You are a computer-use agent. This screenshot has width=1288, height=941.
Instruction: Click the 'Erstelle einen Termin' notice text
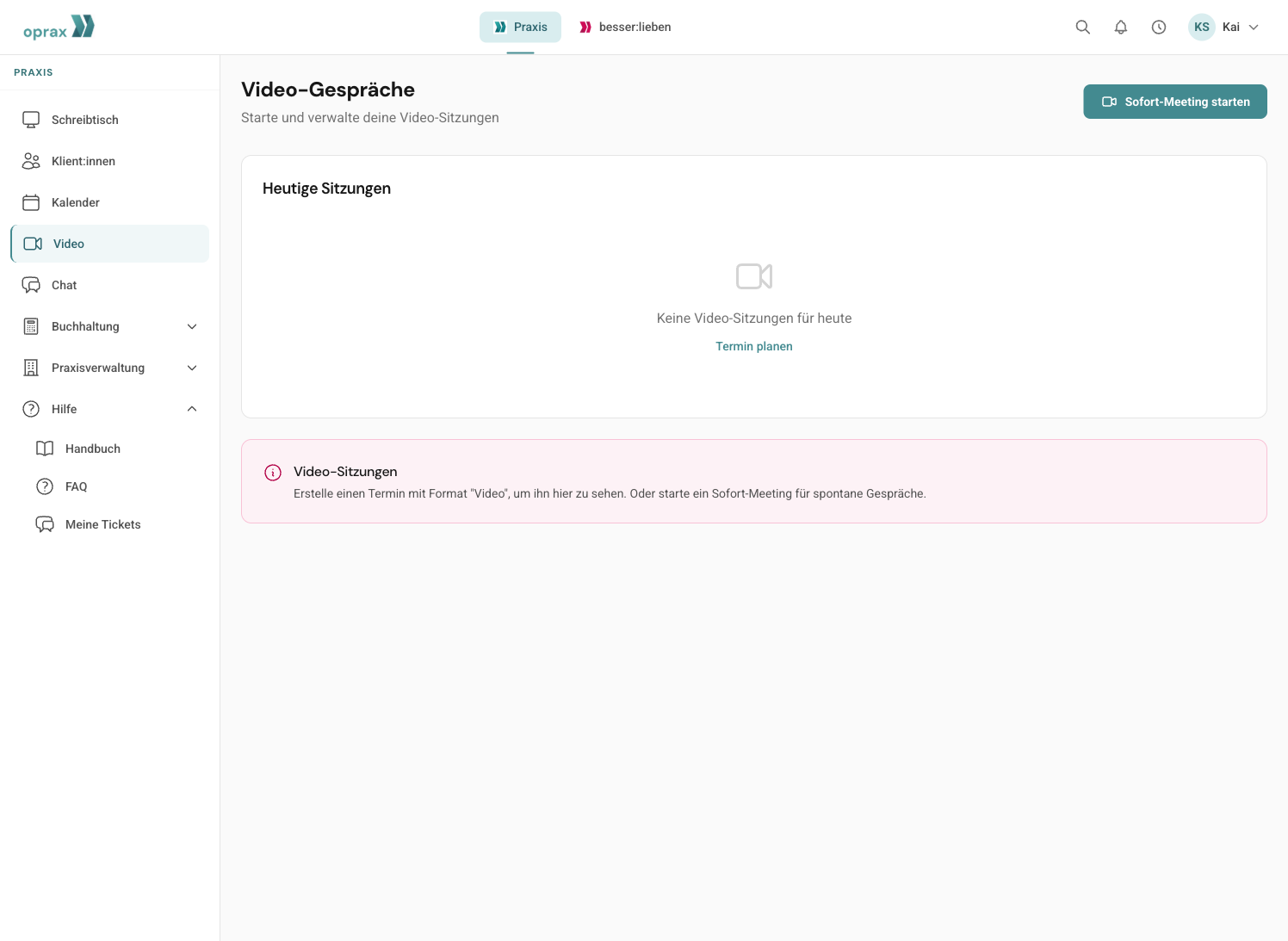tap(610, 494)
